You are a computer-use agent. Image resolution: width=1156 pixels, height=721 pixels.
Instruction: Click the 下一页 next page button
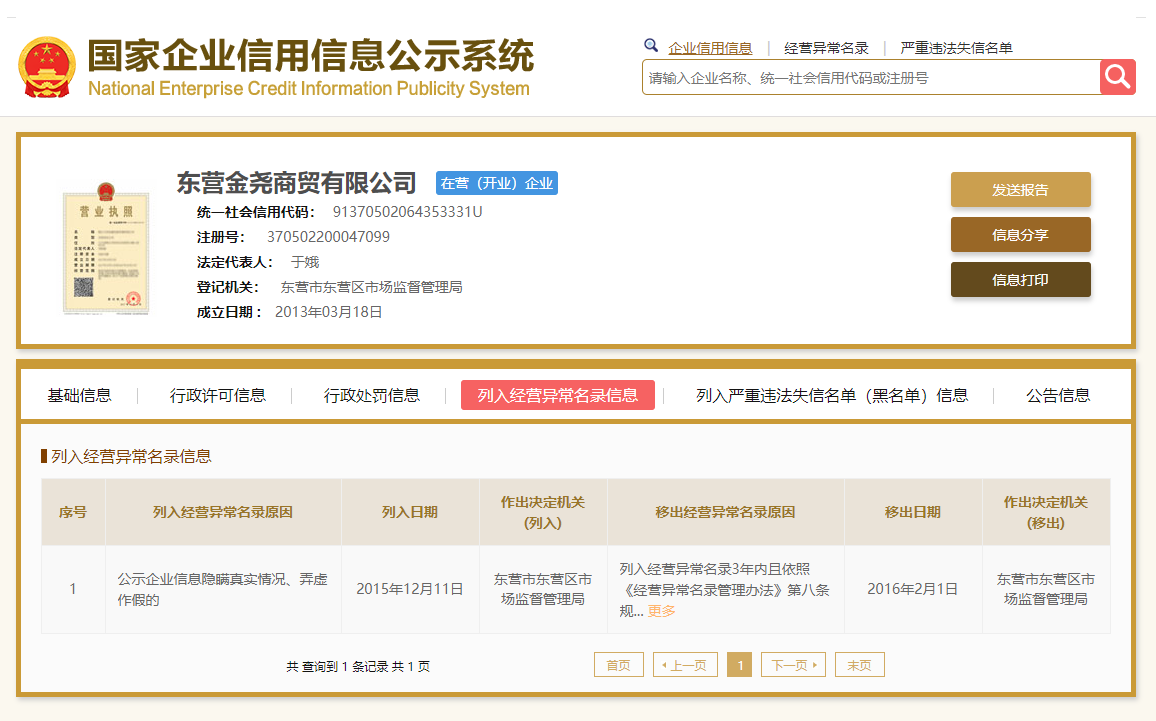point(793,665)
